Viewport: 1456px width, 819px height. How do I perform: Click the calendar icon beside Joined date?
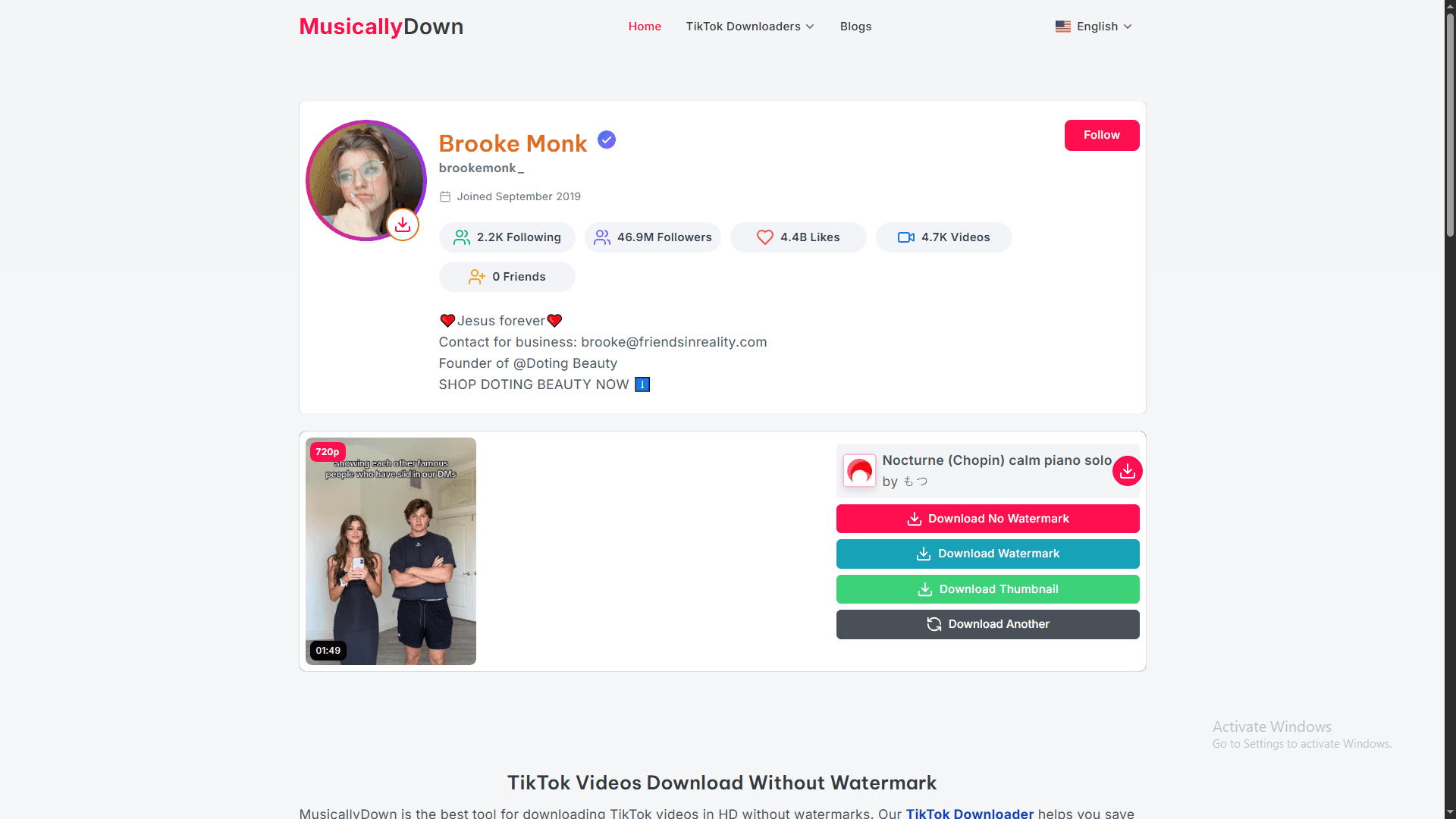(x=445, y=196)
